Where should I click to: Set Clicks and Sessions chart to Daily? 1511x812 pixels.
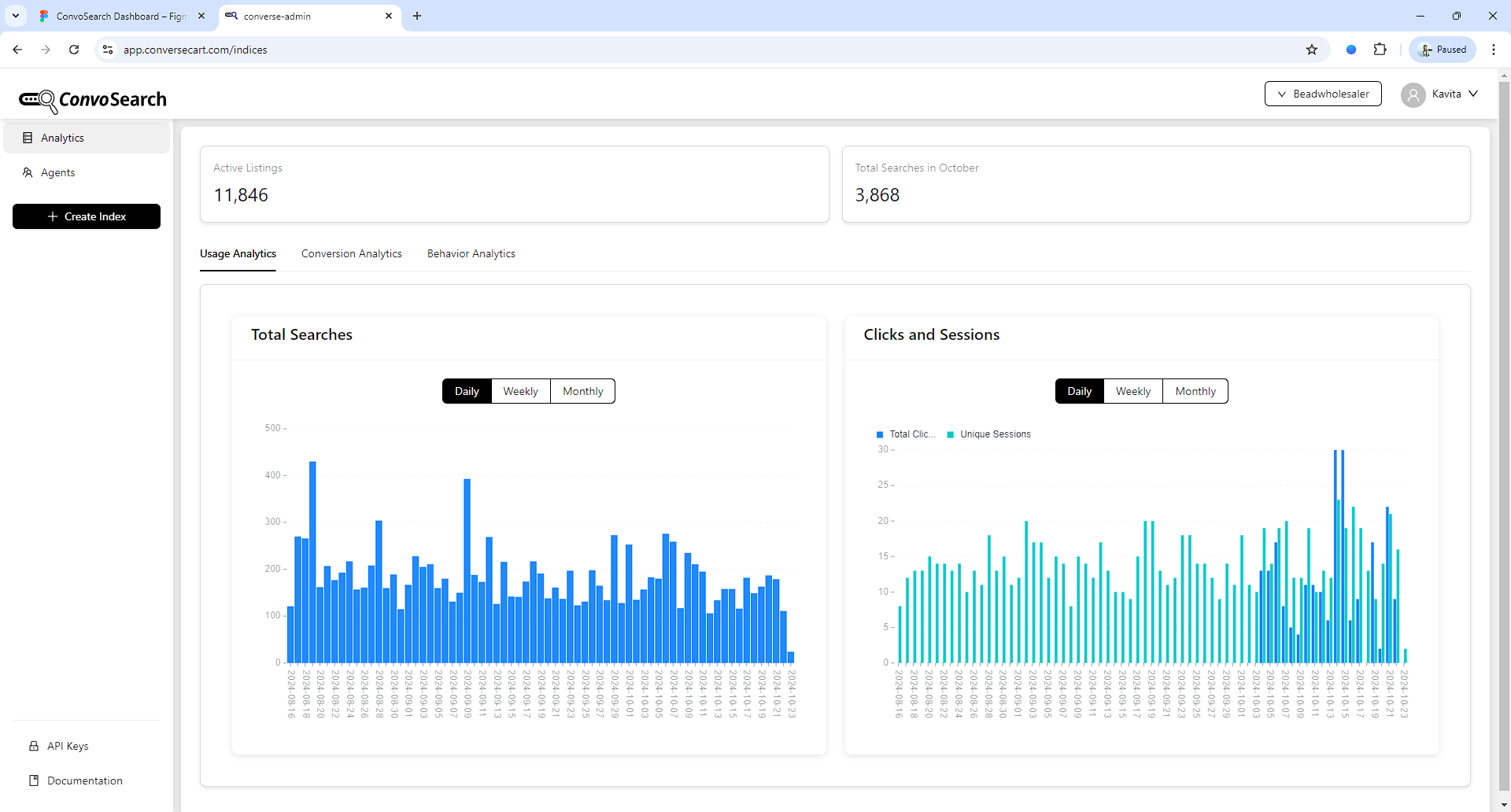tap(1079, 391)
